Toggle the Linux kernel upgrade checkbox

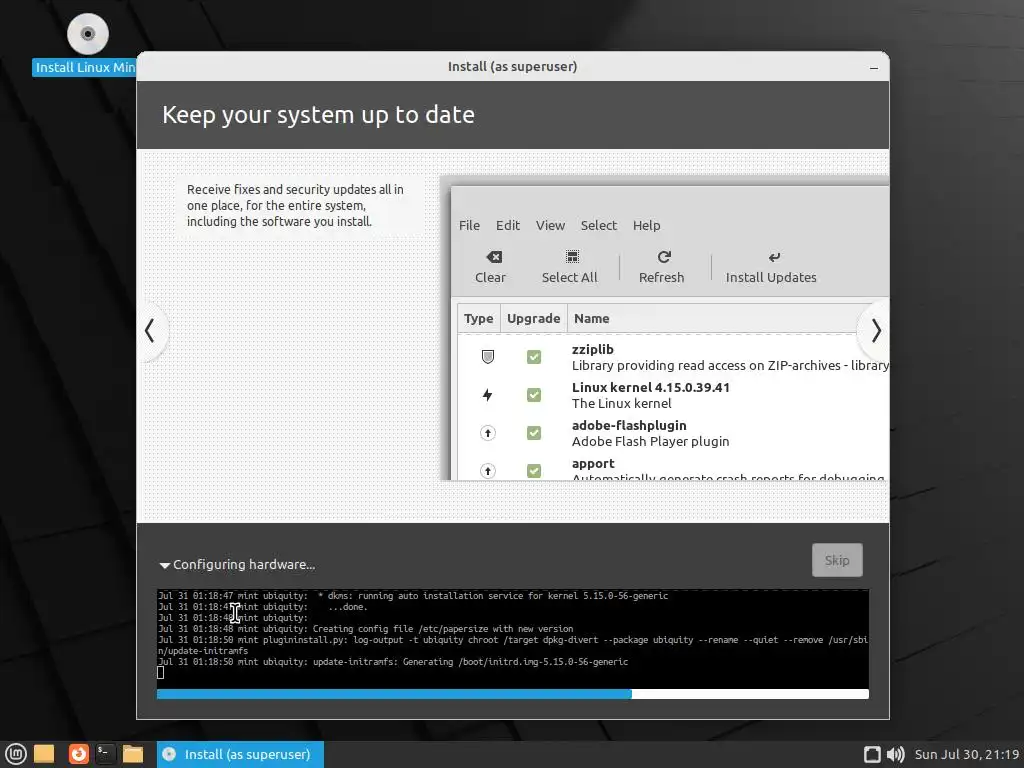pyautogui.click(x=534, y=394)
